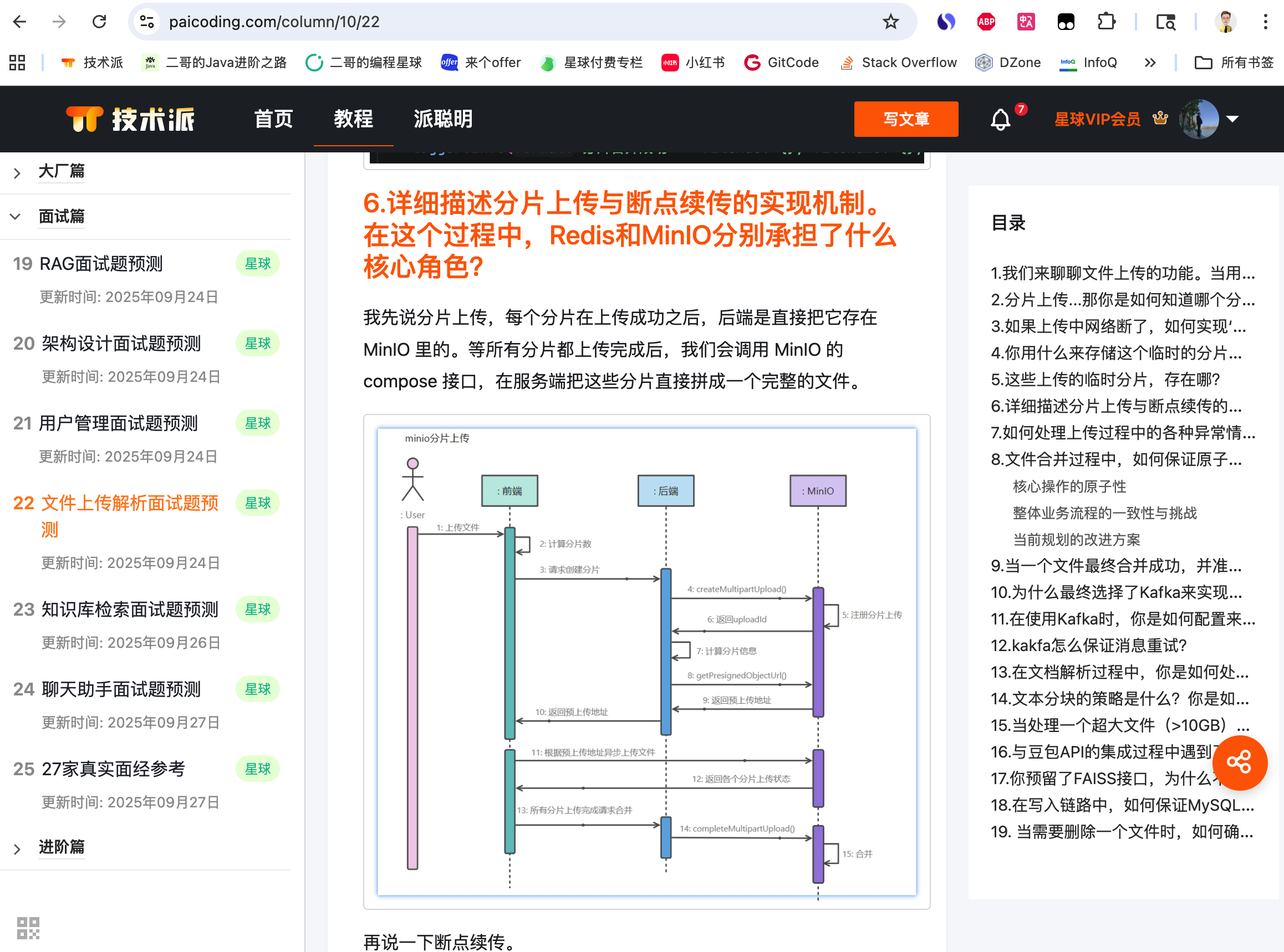Reload the page with refresh icon
Screen dimensions: 1284x952
pos(99,22)
